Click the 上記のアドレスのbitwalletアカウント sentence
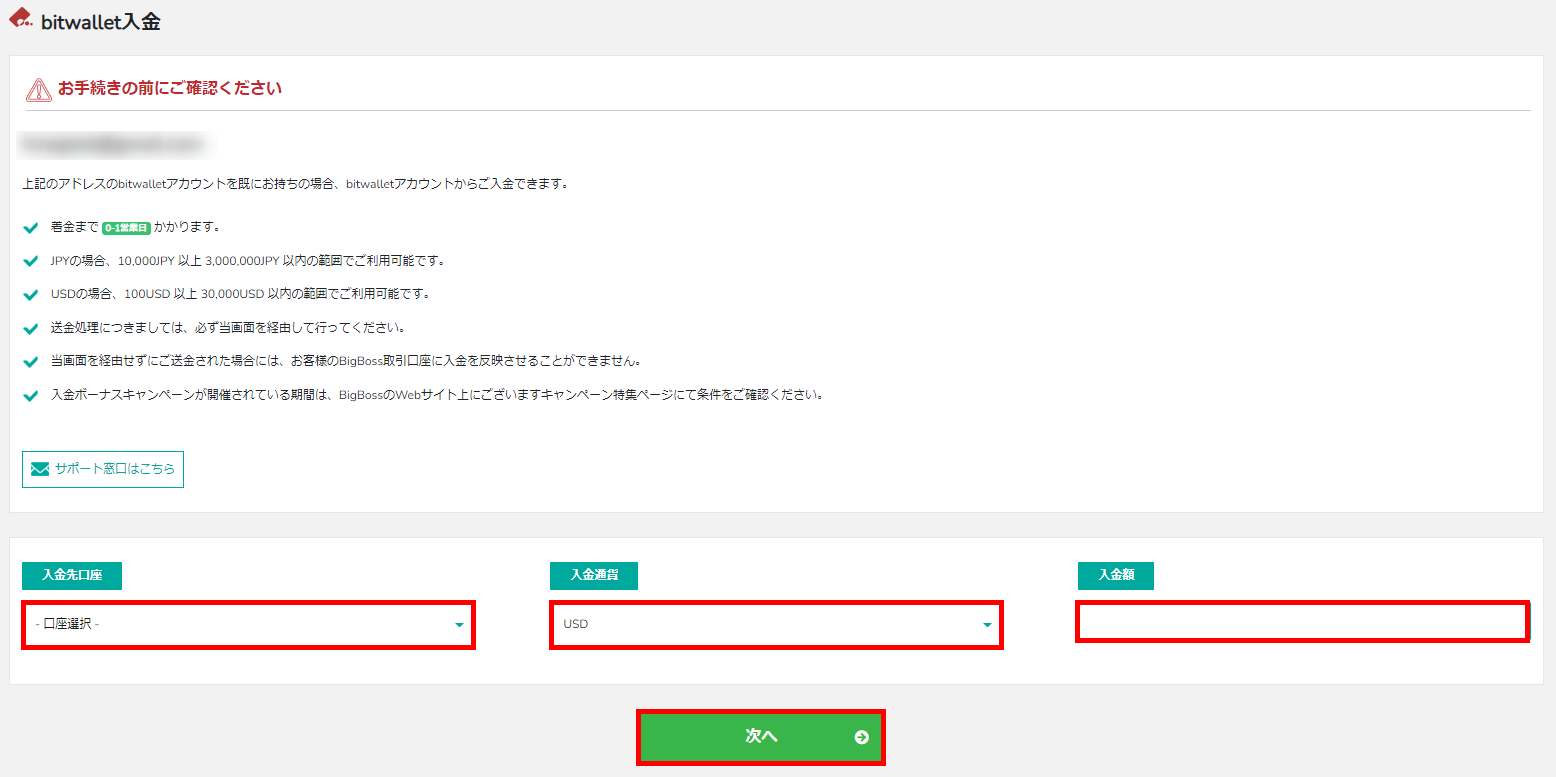 pos(295,185)
